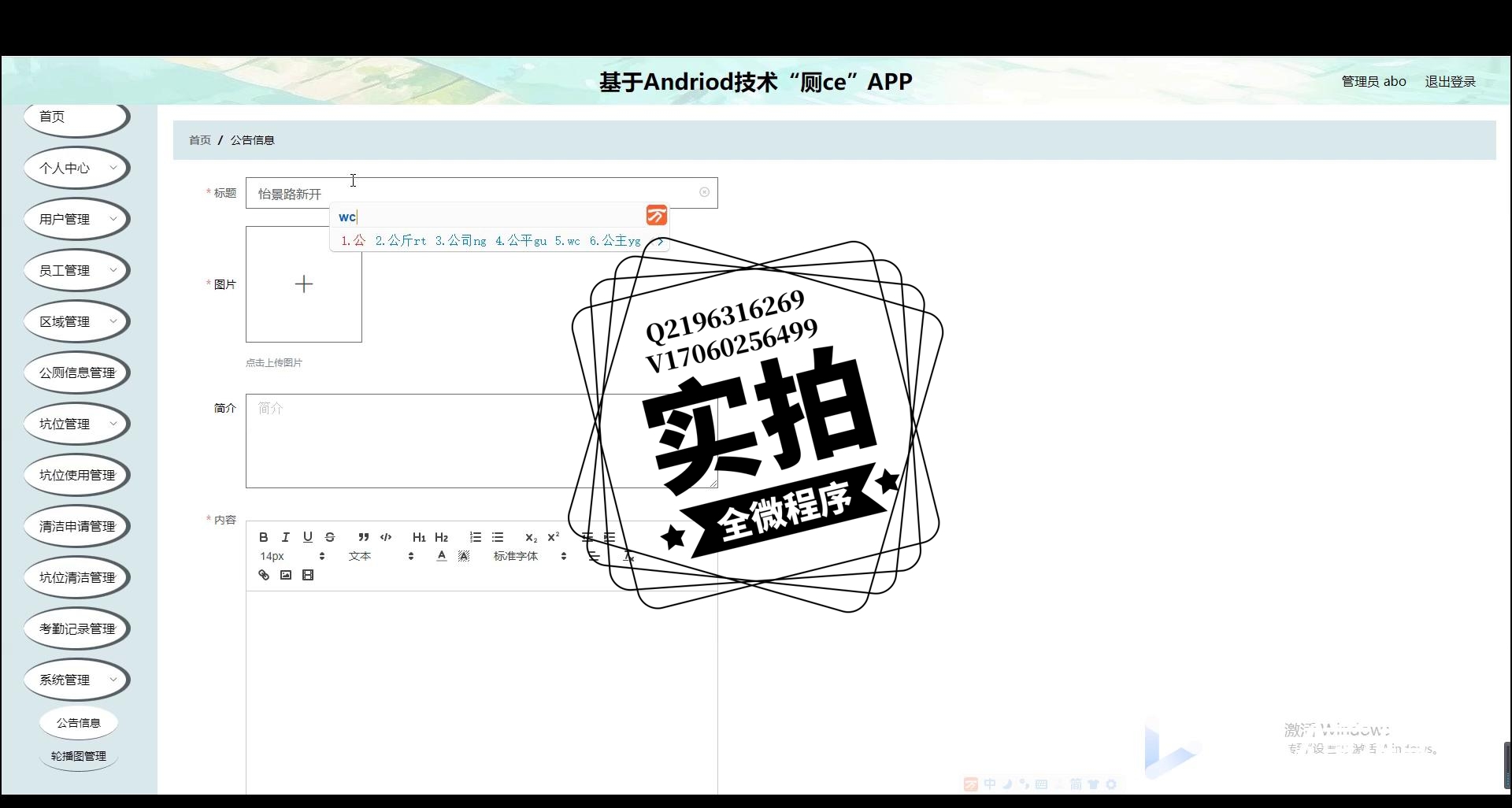Click the plus icon to upload image

point(304,284)
